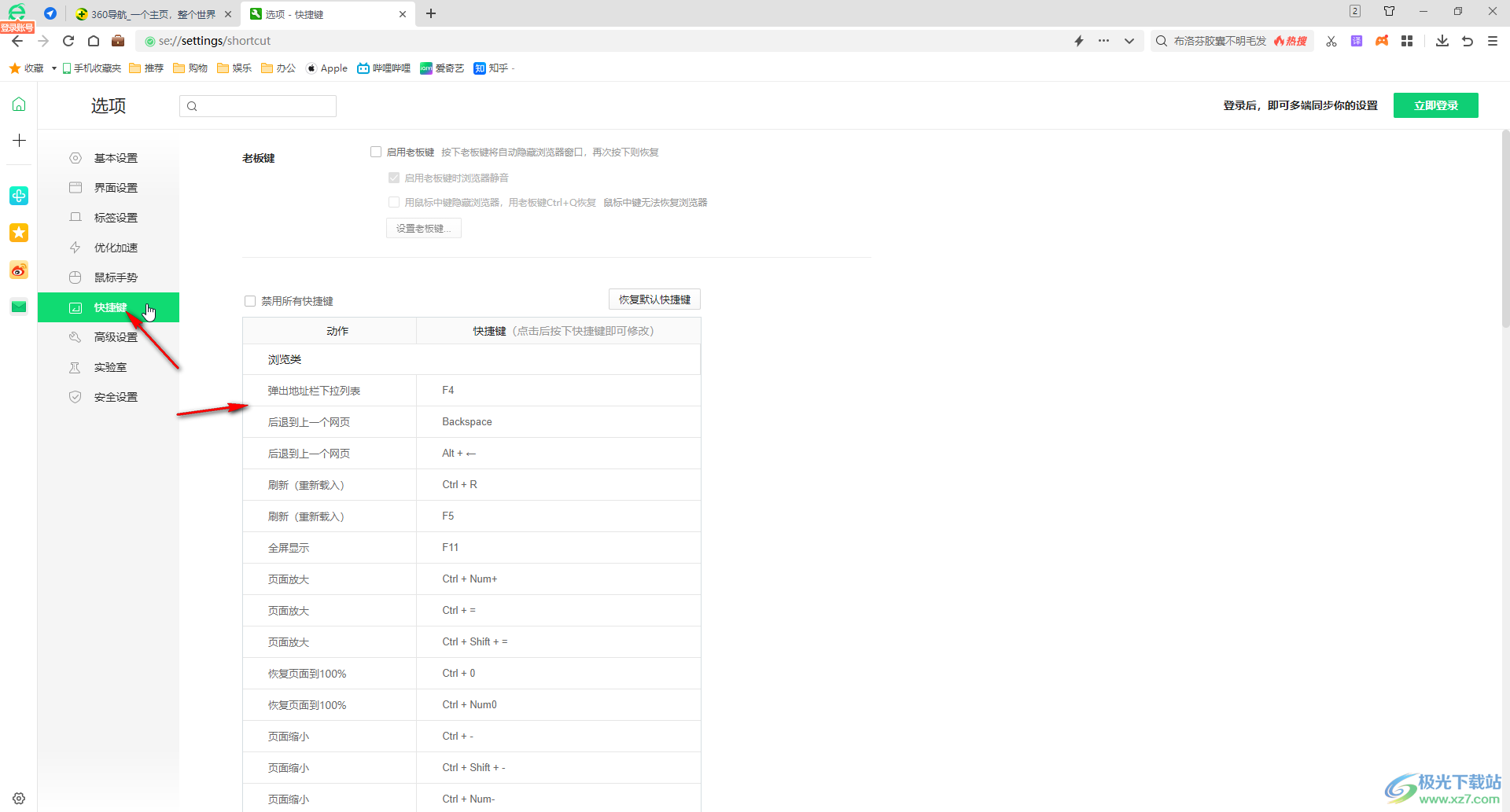The width and height of the screenshot is (1510, 812).
Task: Toggle 用鼠标中键隐藏浏览器 checkbox
Action: (x=394, y=202)
